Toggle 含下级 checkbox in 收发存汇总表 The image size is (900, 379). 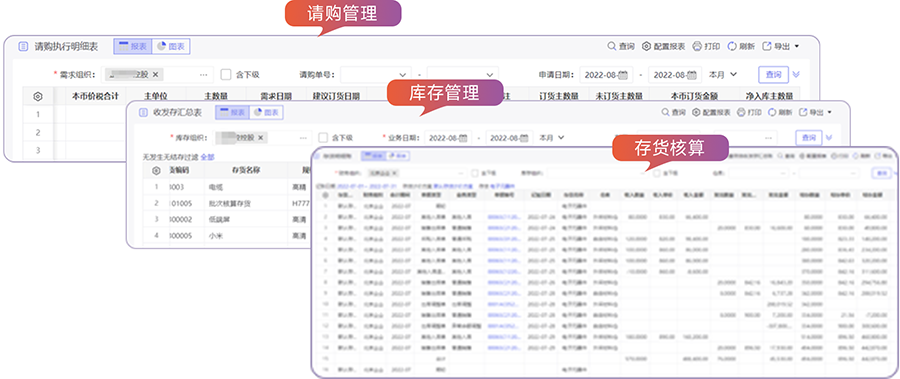click(x=323, y=138)
